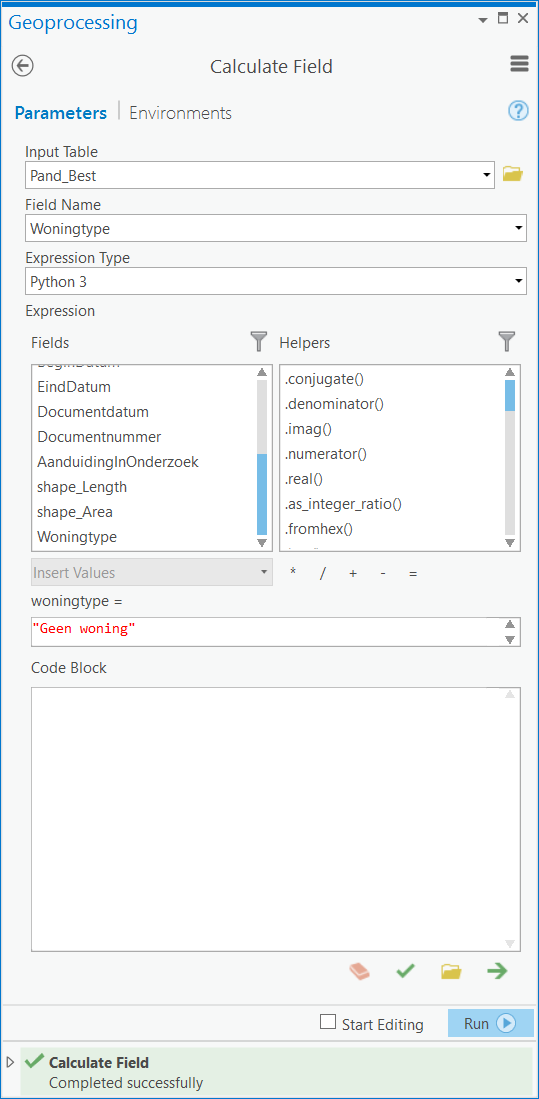Screen dimensions: 539x1099
Task: Insert the plus operator into expression
Action: [353, 573]
